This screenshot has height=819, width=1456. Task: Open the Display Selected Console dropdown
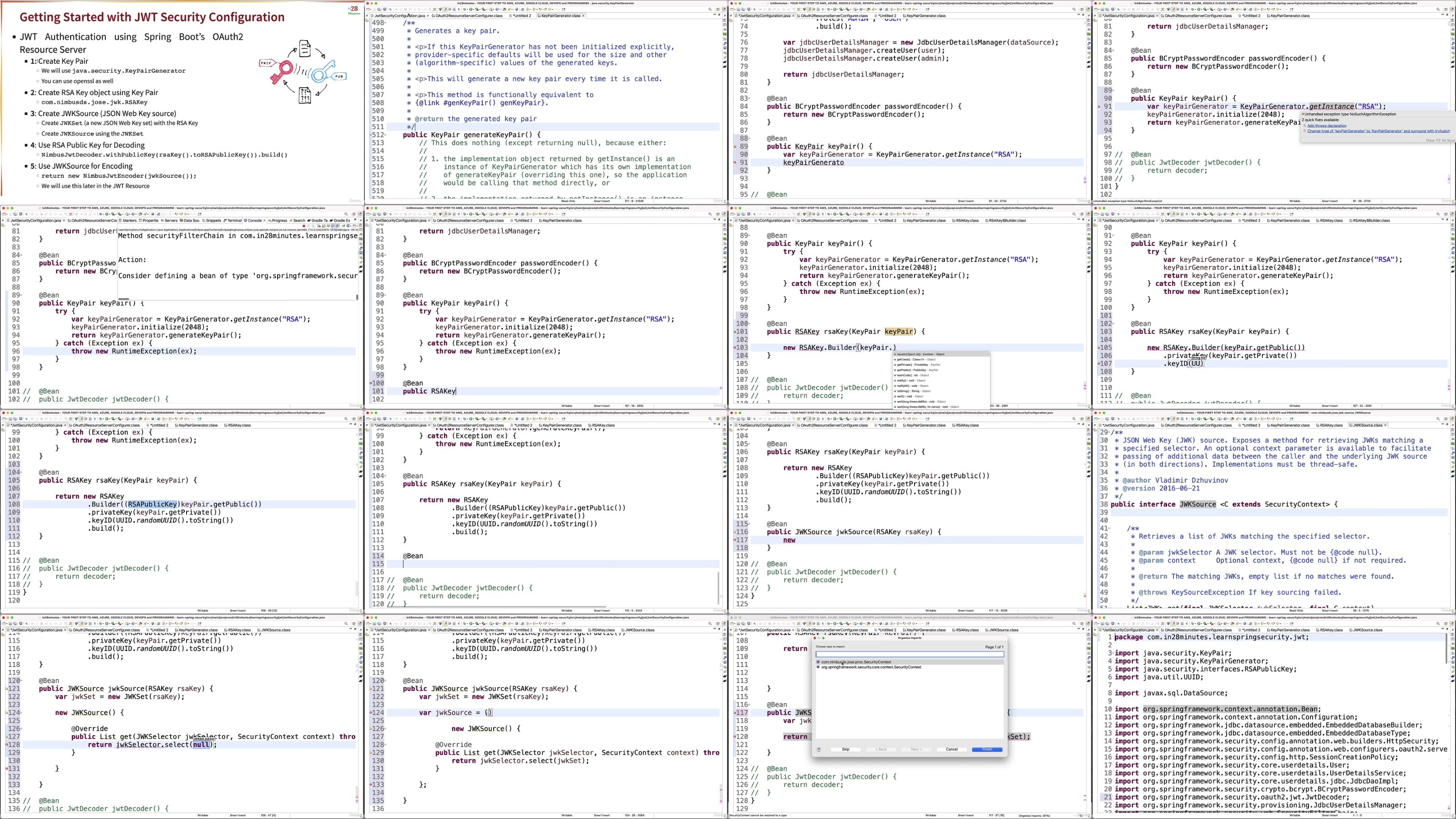pos(351,226)
